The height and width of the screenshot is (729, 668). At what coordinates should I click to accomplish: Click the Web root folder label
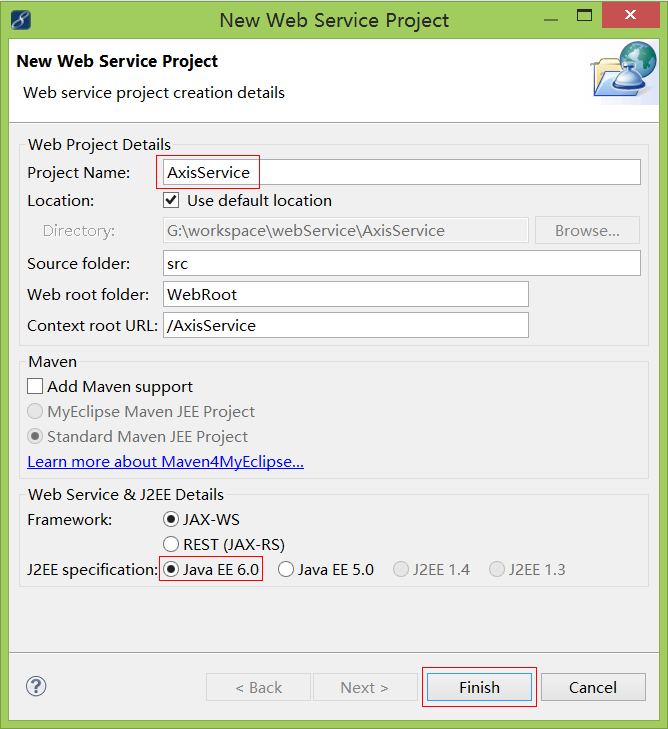pos(88,294)
